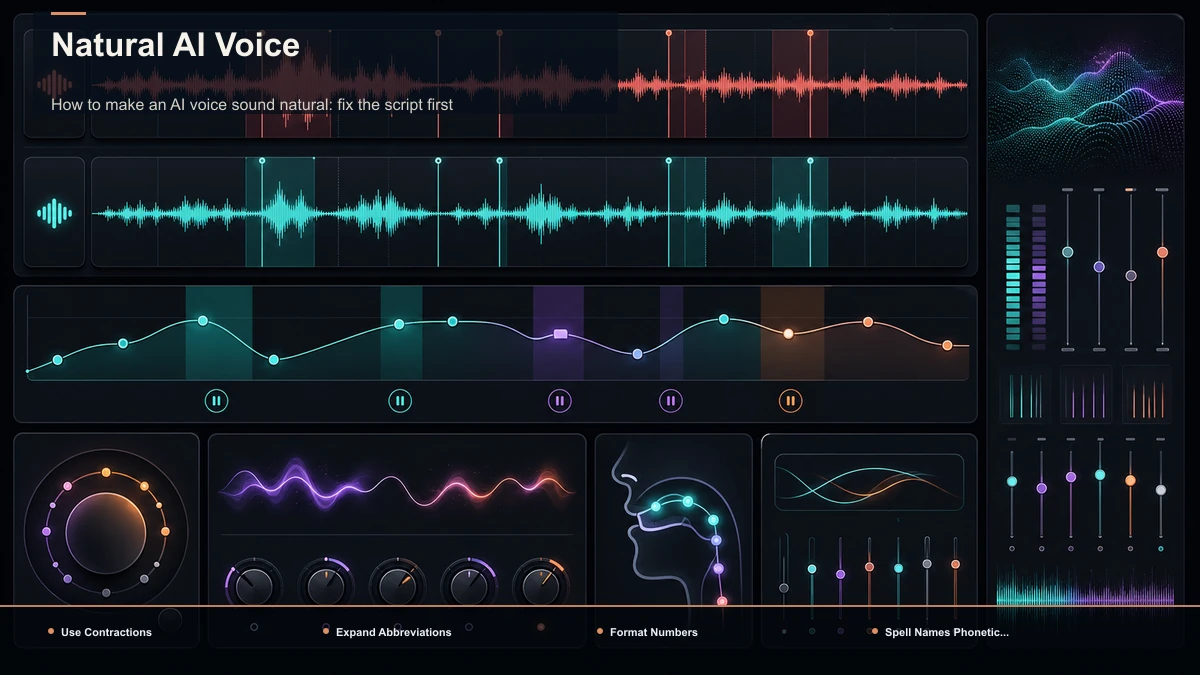The width and height of the screenshot is (1200, 675).
Task: Click the leftmost teal pause button
Action: pyautogui.click(x=217, y=401)
